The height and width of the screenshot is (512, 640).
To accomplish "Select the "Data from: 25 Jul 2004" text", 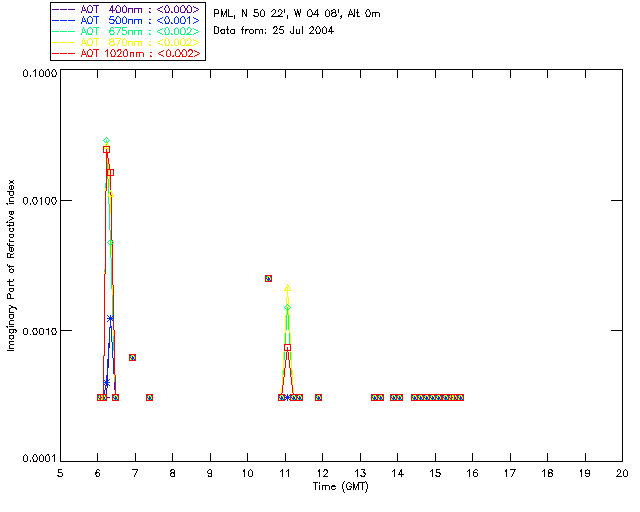I will click(x=273, y=30).
